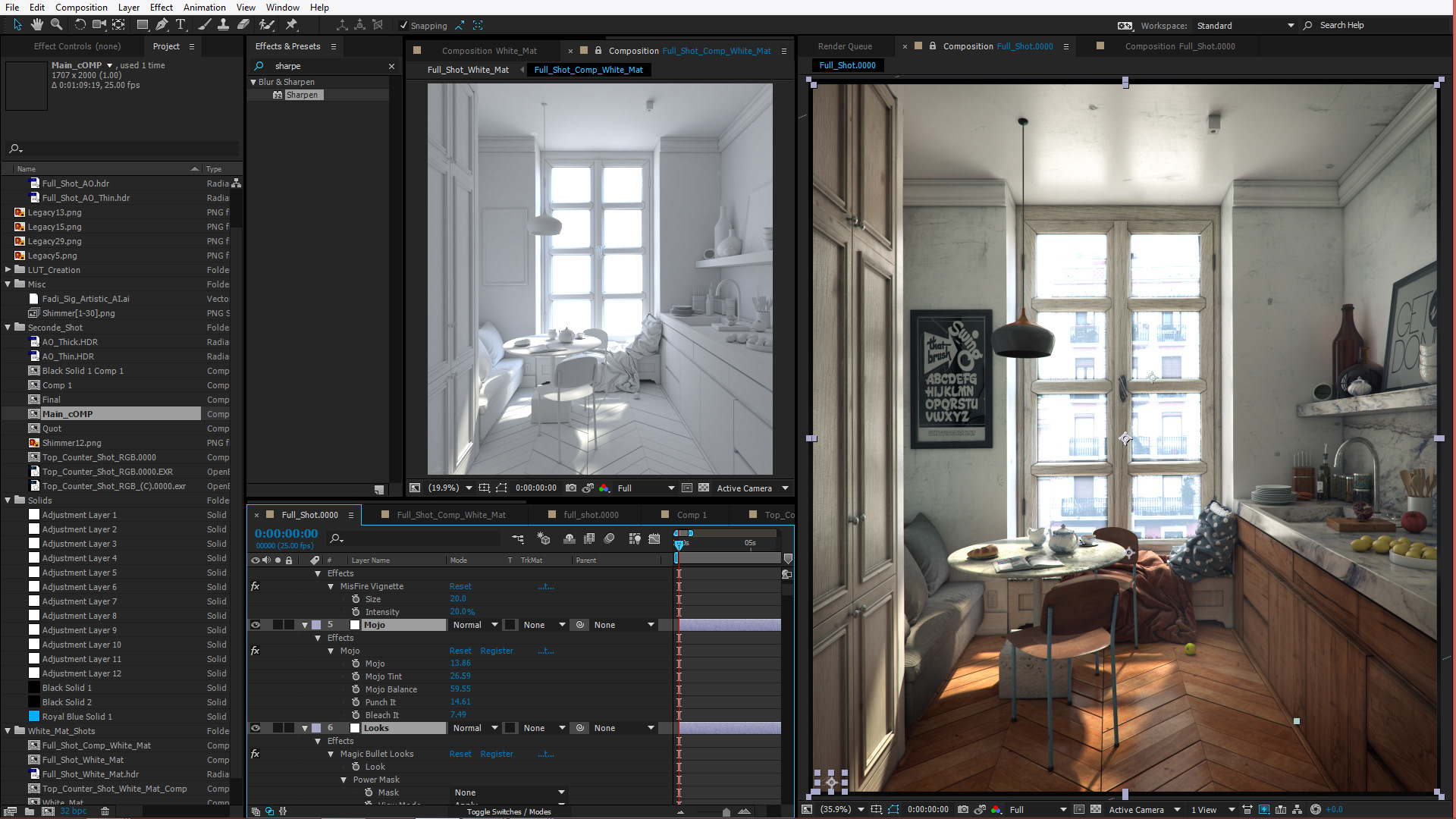Select the Puppet Pin tool
Image resolution: width=1456 pixels, height=819 pixels.
tap(291, 25)
